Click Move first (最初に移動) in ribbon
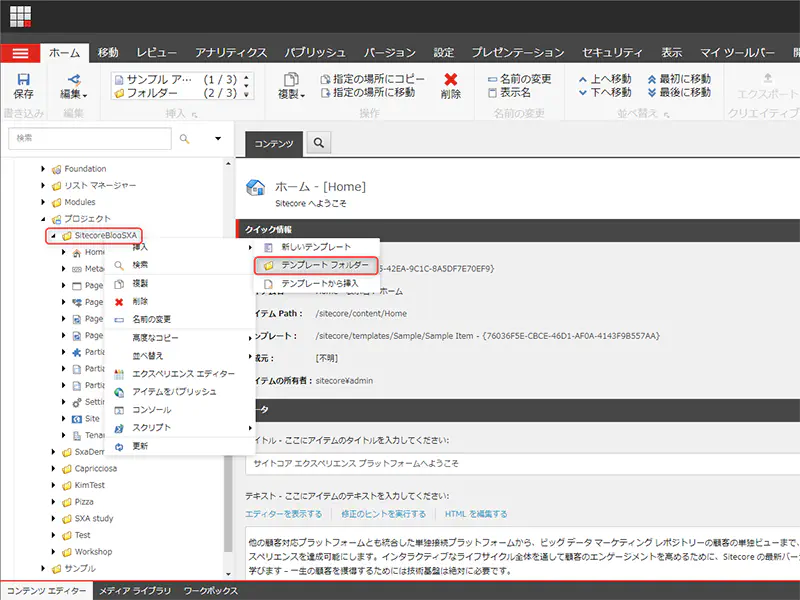800x600 pixels. (x=679, y=79)
